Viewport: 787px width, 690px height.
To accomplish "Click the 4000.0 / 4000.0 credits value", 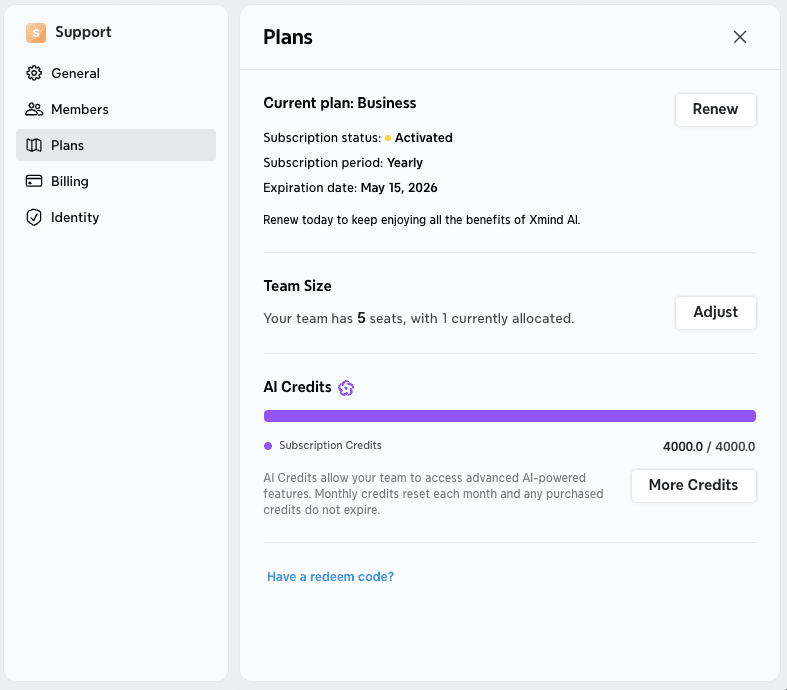I will [708, 447].
